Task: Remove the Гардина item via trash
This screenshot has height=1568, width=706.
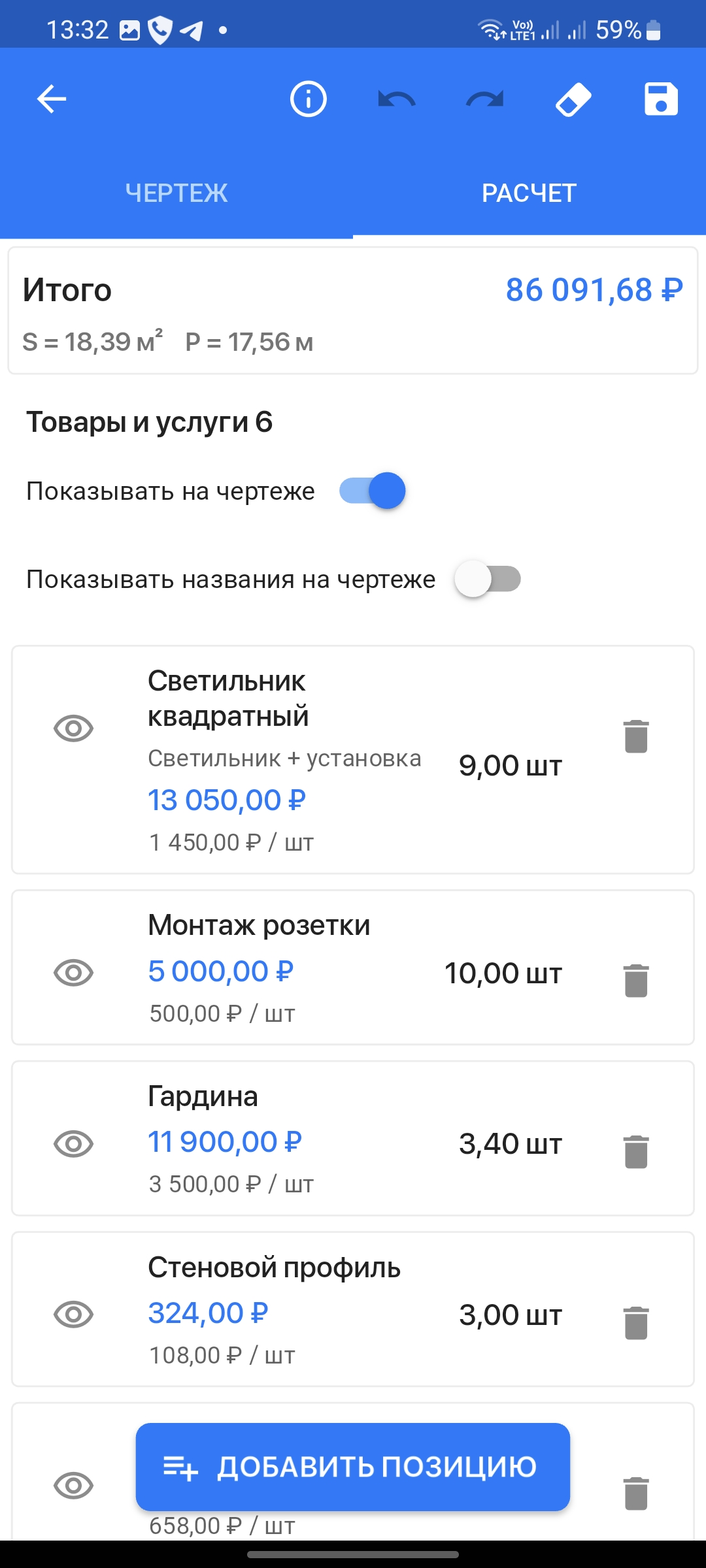Action: tap(635, 1151)
